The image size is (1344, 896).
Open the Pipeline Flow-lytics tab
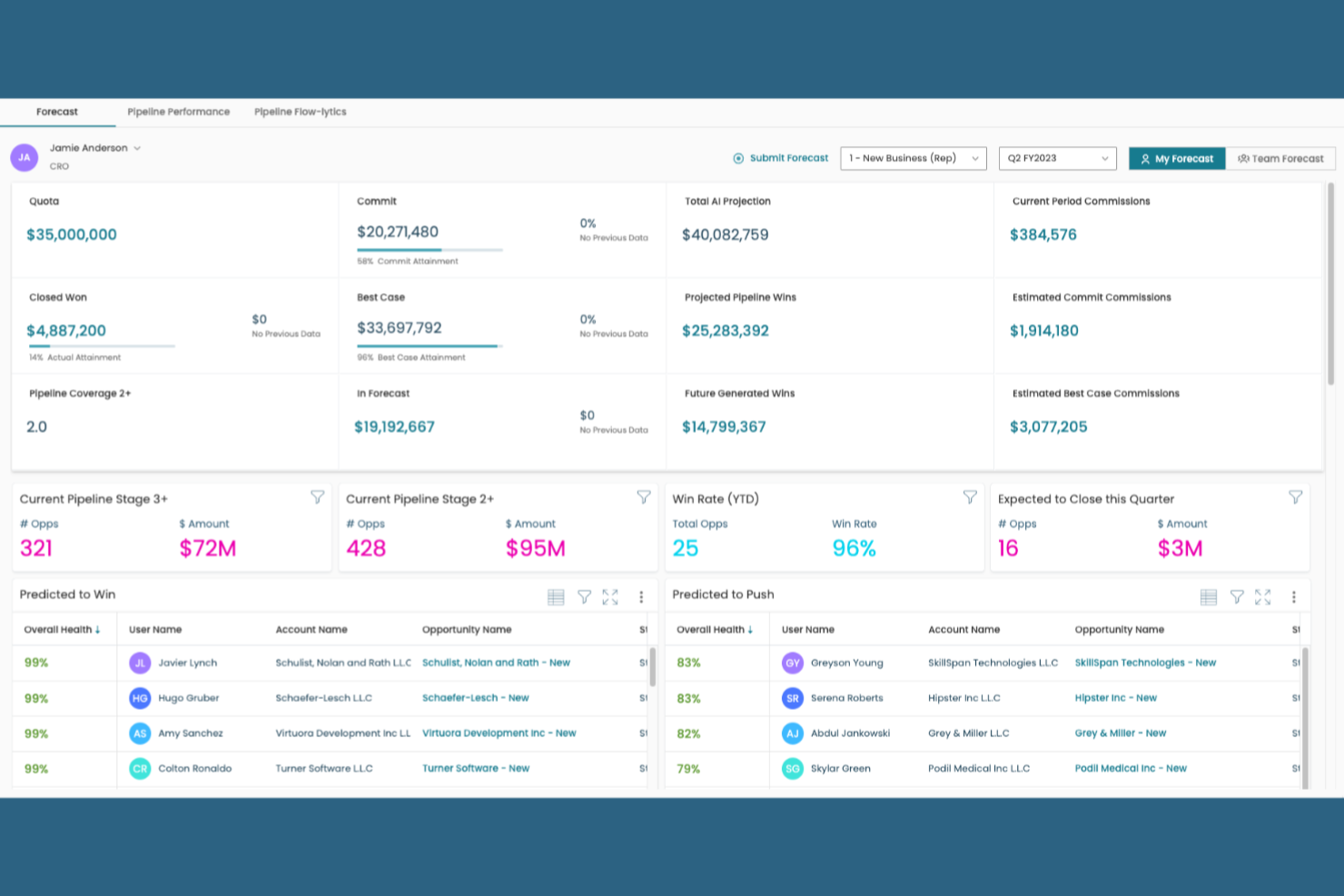pos(300,112)
